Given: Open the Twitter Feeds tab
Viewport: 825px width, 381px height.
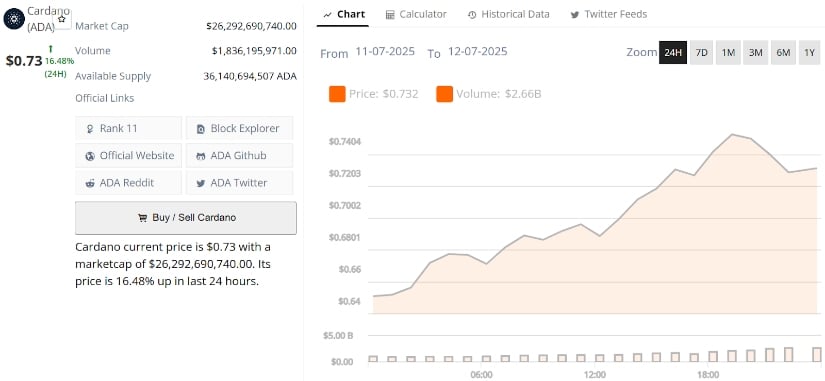Looking at the screenshot, I should 609,15.
